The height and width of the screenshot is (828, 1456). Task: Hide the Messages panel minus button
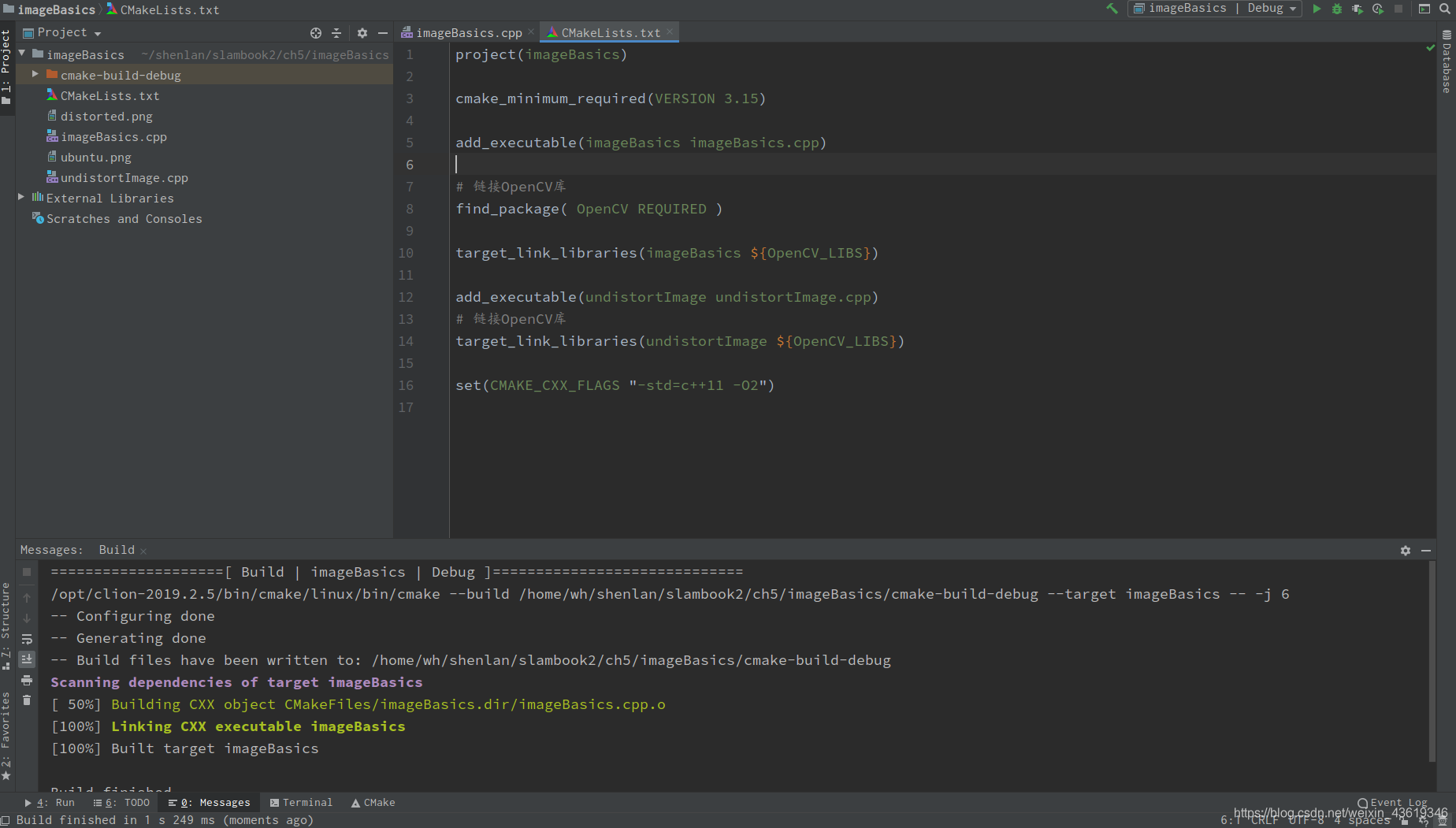pos(1426,551)
